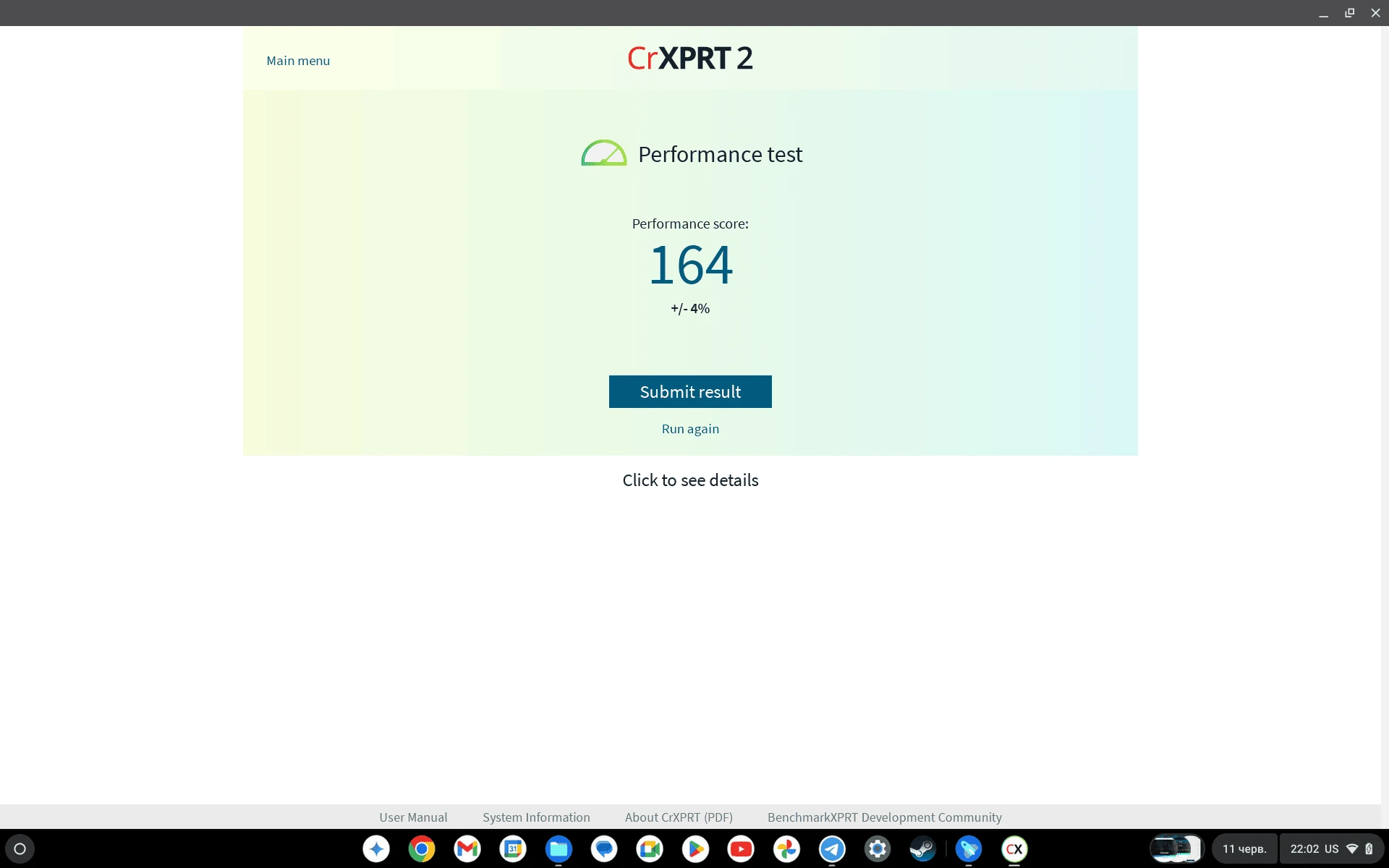This screenshot has height=868, width=1389.
Task: Open the blue bird app icon
Action: (969, 848)
